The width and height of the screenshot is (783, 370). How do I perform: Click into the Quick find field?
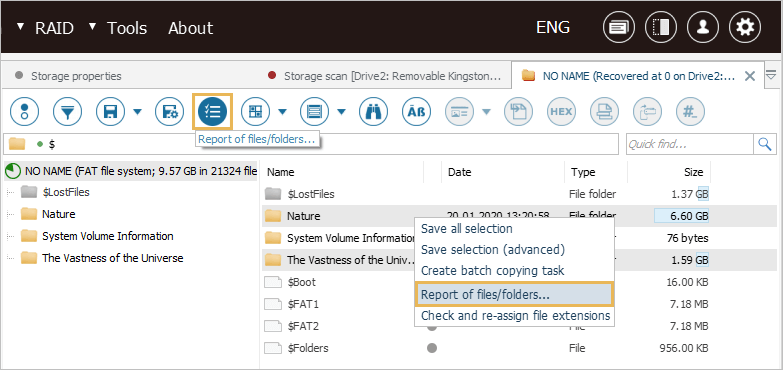click(690, 144)
